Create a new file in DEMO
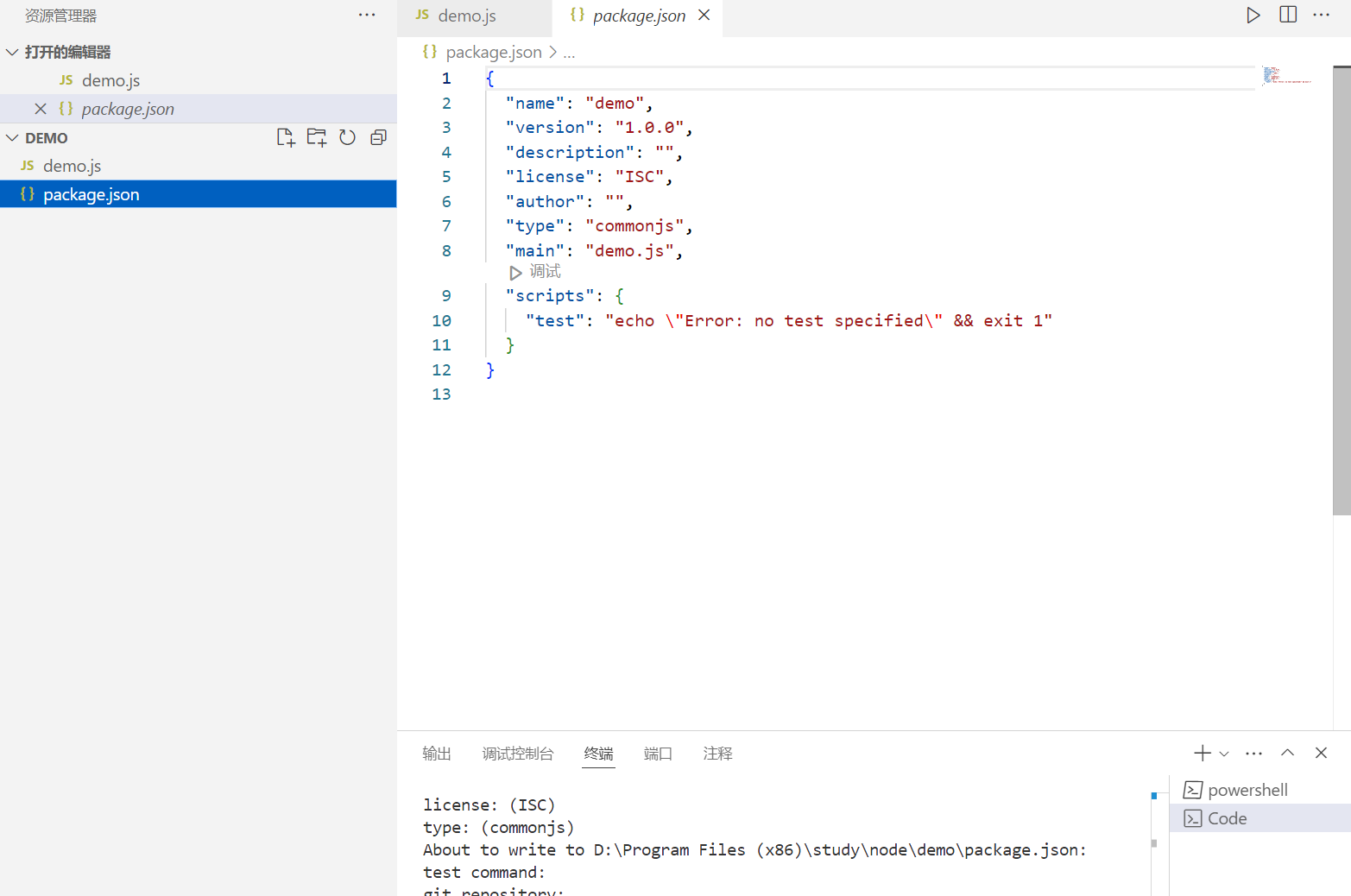This screenshot has width=1351, height=896. coord(286,137)
